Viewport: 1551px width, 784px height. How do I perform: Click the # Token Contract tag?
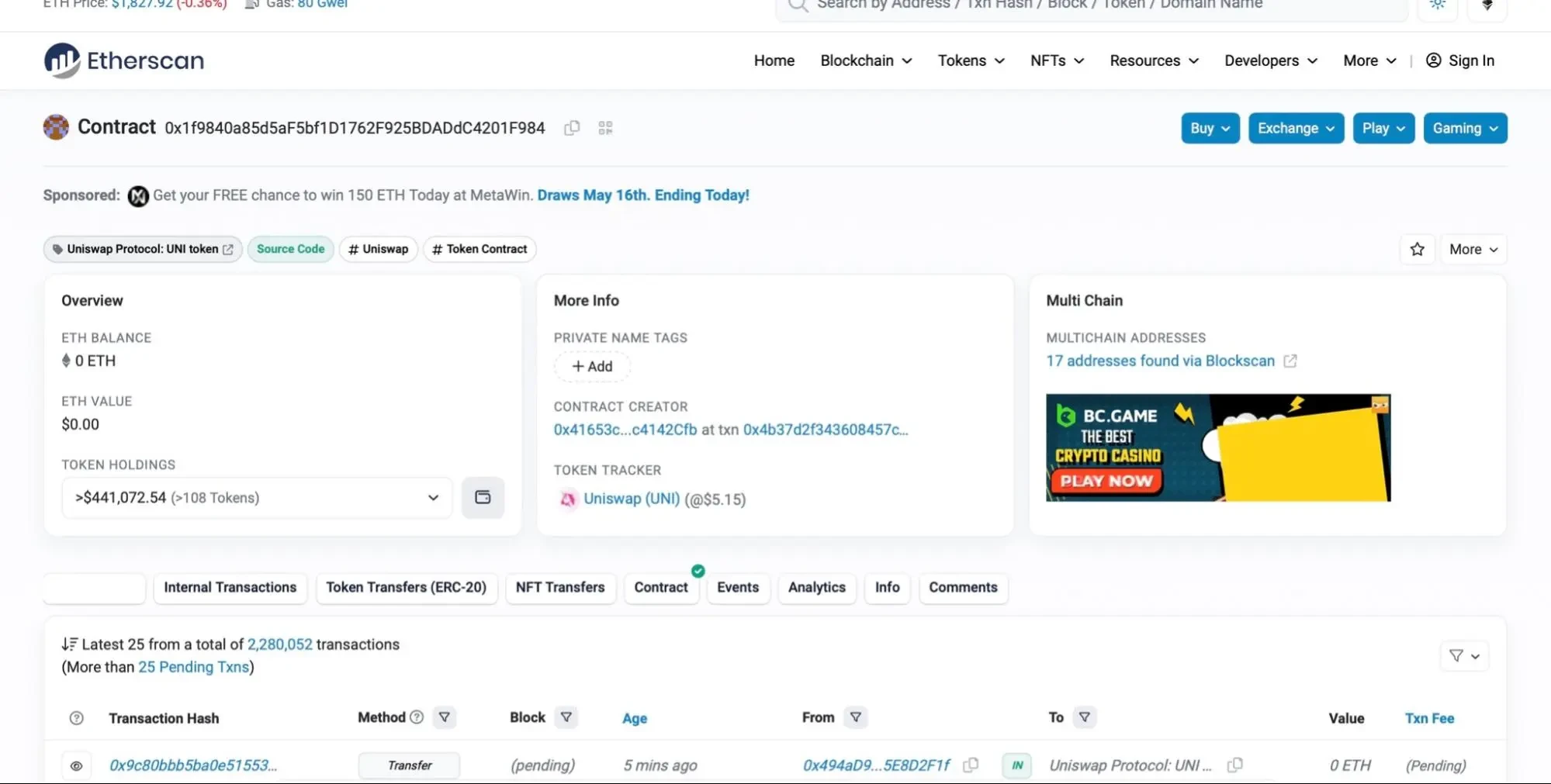tap(479, 249)
